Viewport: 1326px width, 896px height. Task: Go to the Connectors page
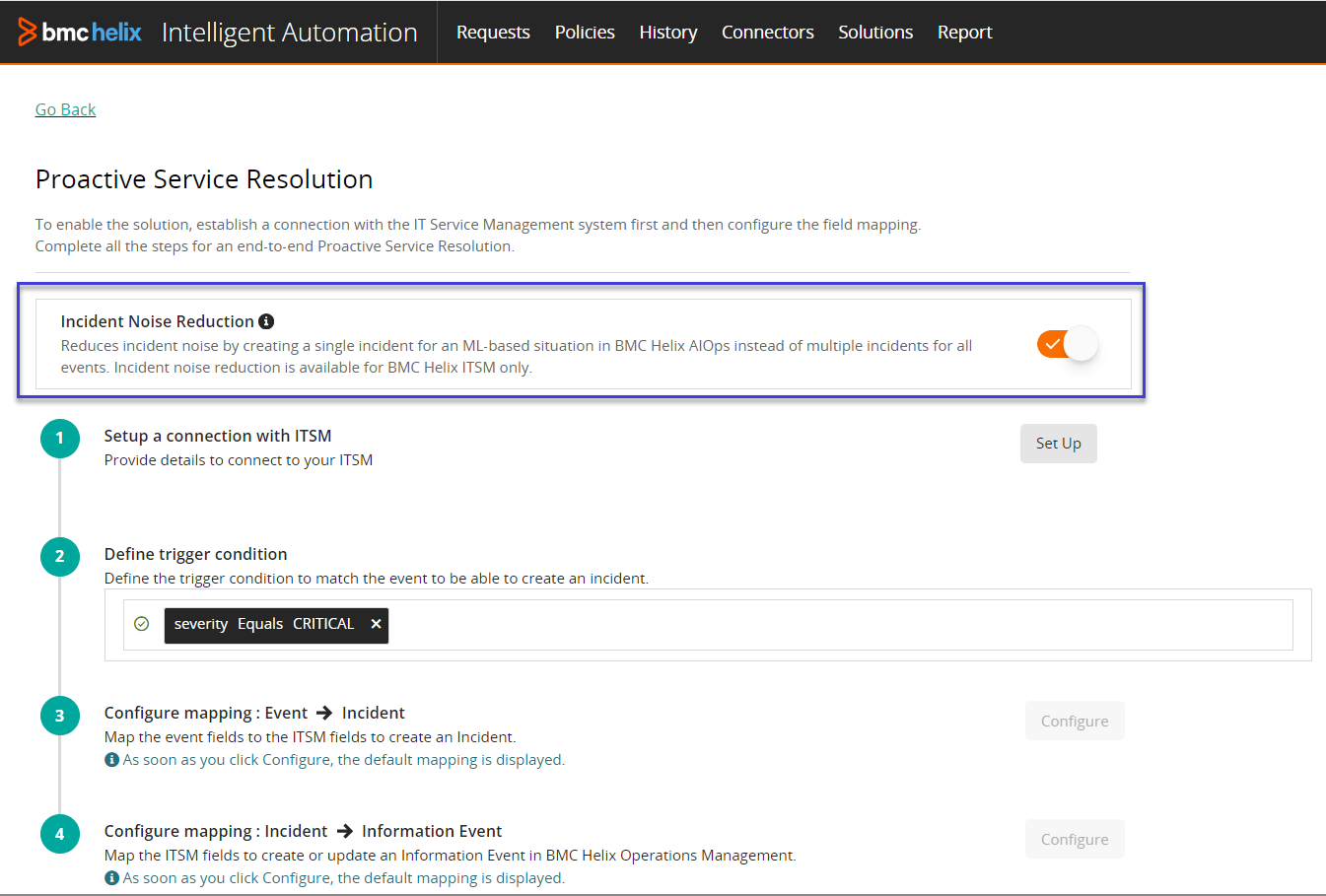(x=768, y=33)
